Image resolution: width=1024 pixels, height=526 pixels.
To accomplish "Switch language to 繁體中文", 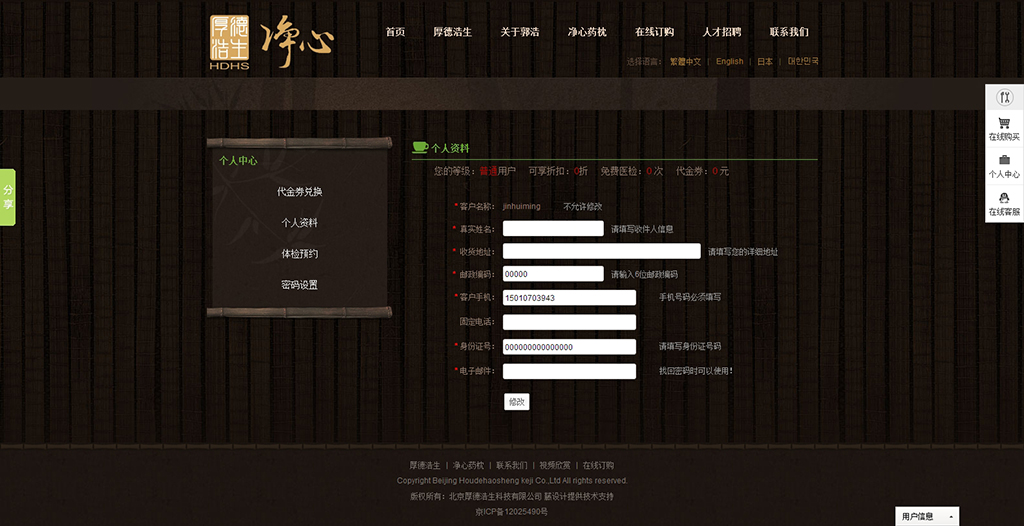I will pos(685,62).
